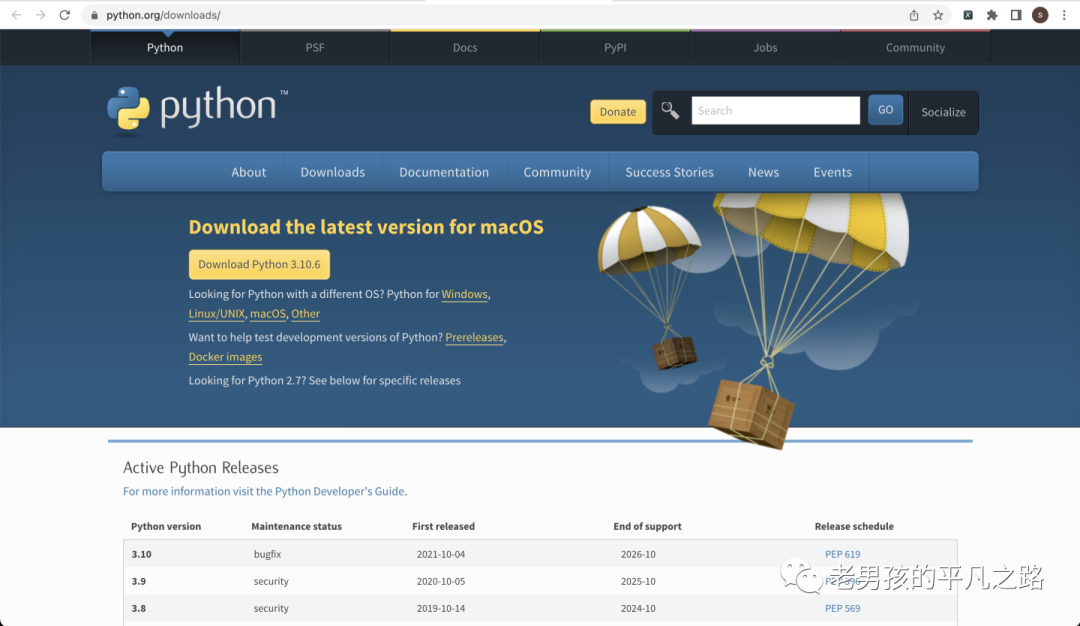Switch to the PSF top tab
The width and height of the screenshot is (1080, 626).
(315, 48)
